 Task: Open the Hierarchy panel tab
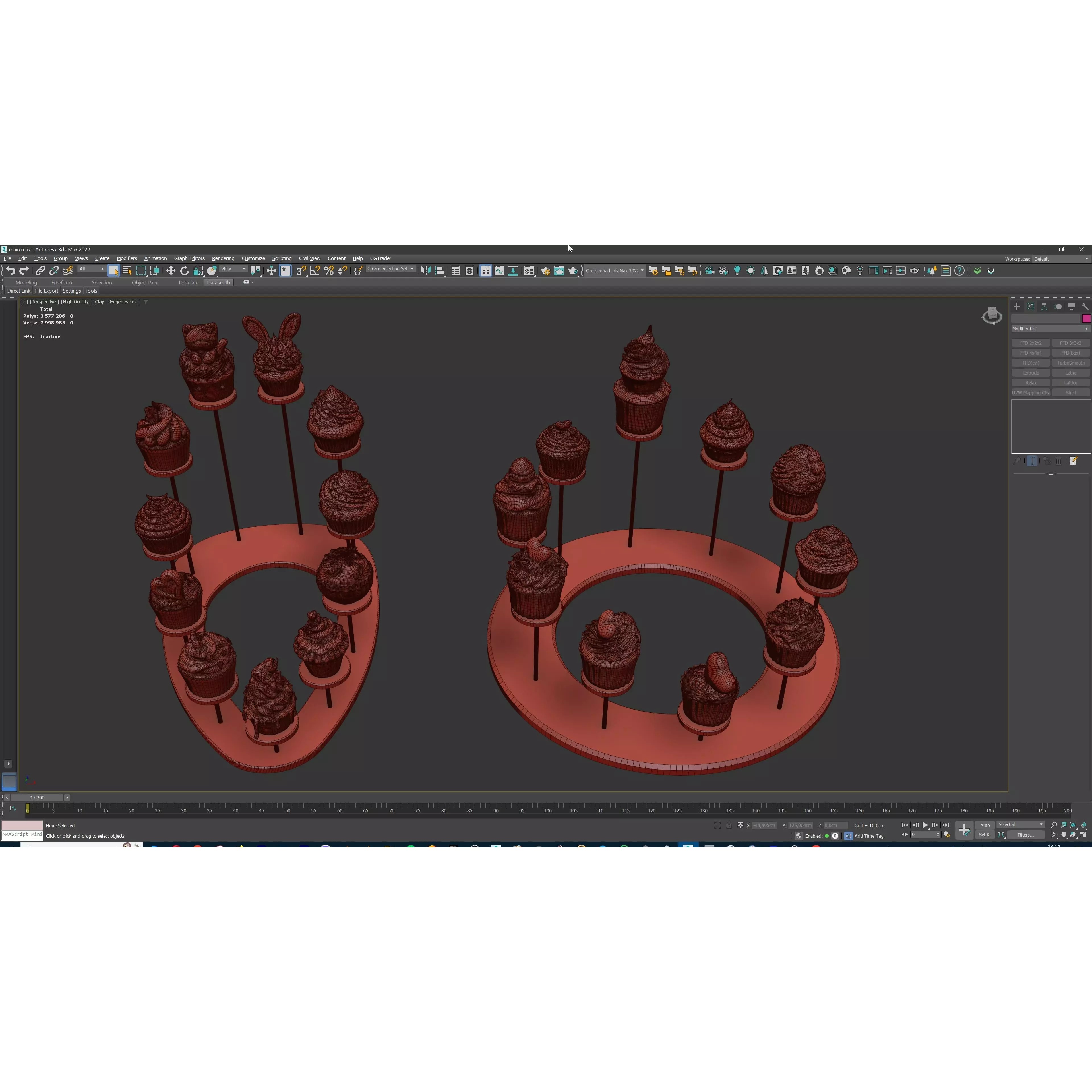pos(1044,306)
